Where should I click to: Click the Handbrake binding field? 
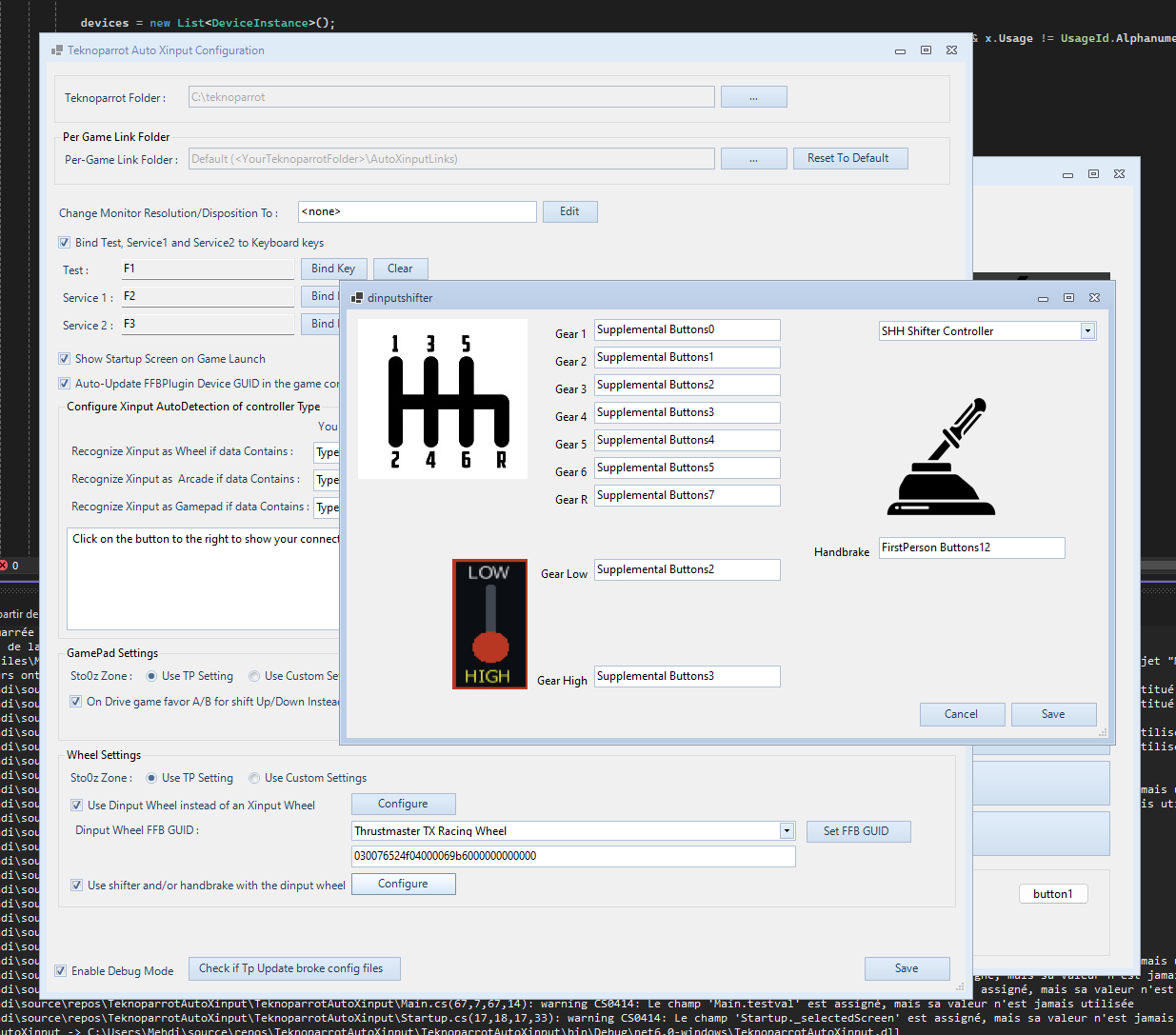point(972,547)
